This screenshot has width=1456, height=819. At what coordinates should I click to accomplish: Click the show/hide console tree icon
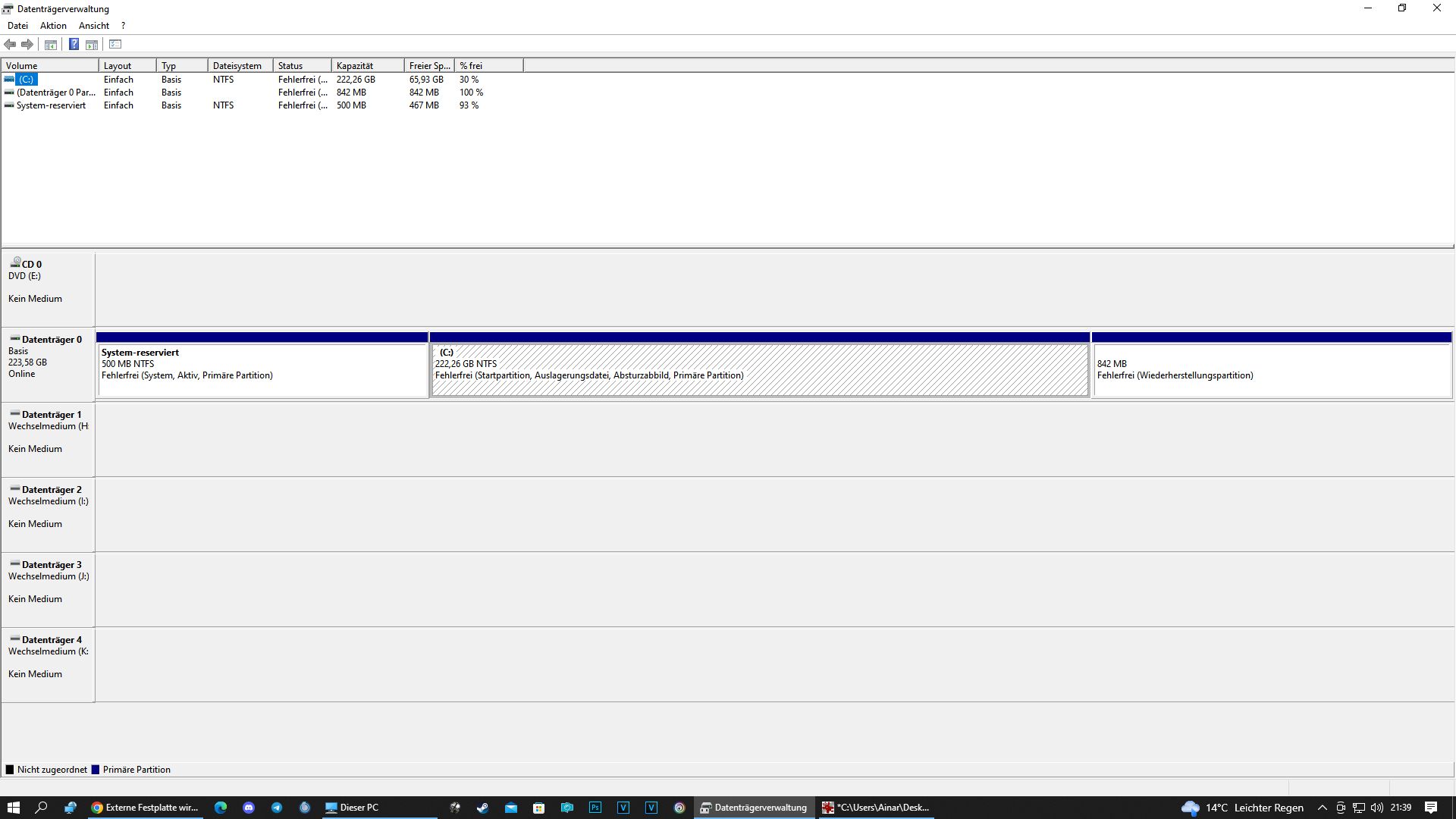point(51,45)
